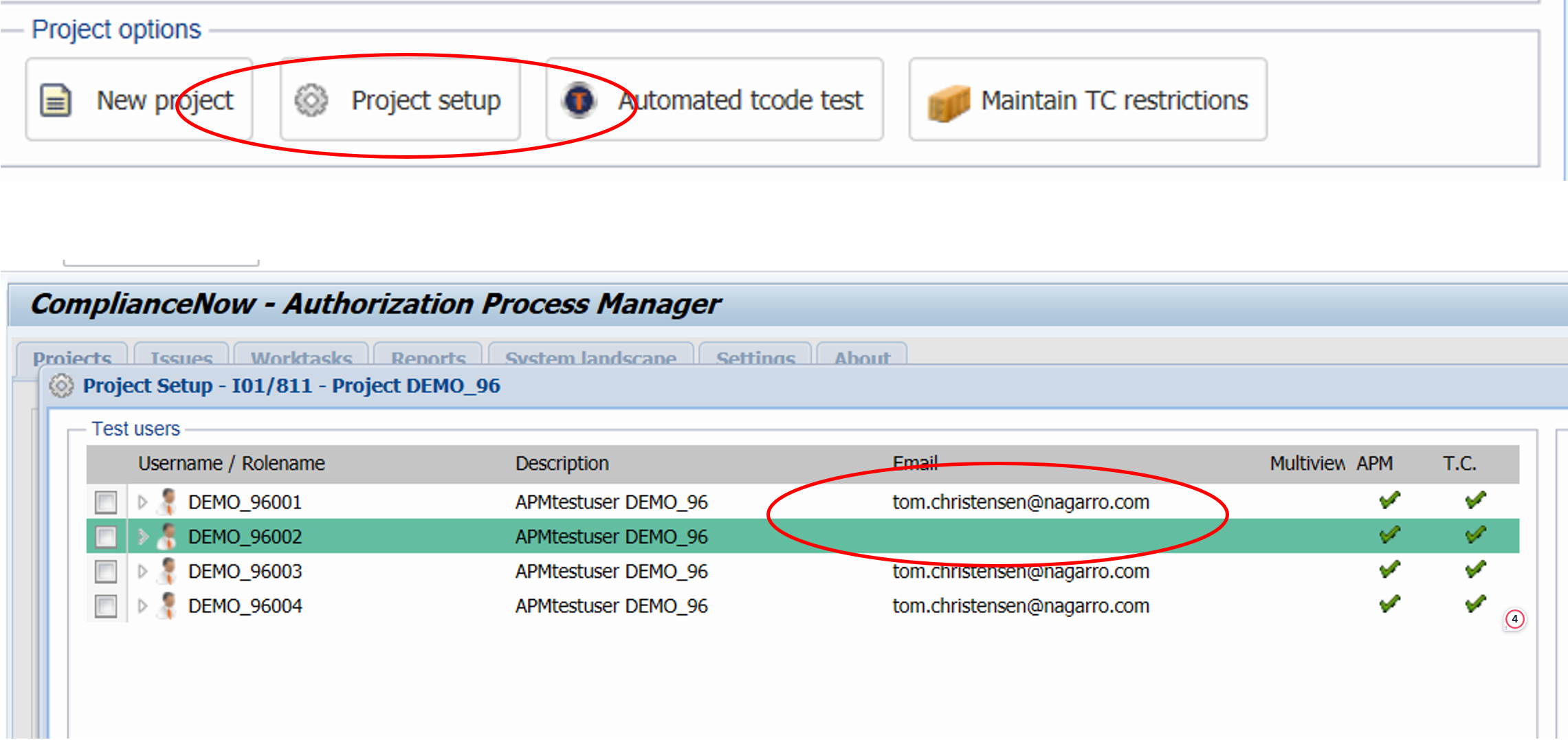Tick the checkbox for DEMO_96002
The image size is (1568, 740).
106,537
